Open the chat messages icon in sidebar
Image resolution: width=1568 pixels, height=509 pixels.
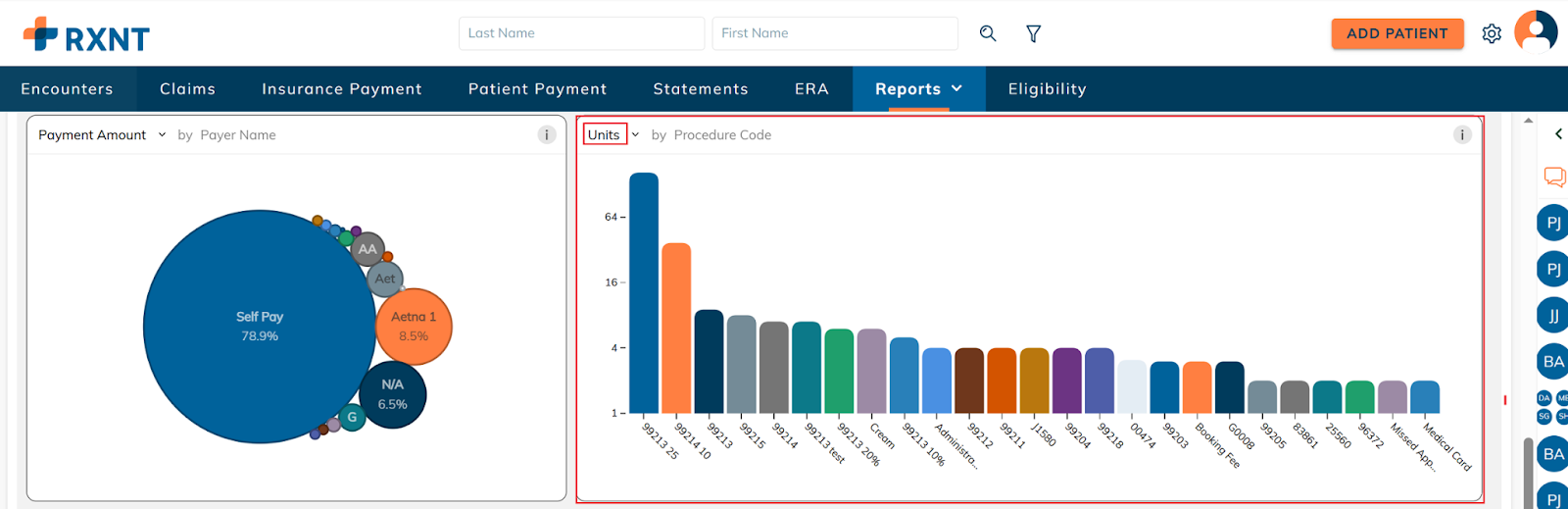(1554, 177)
